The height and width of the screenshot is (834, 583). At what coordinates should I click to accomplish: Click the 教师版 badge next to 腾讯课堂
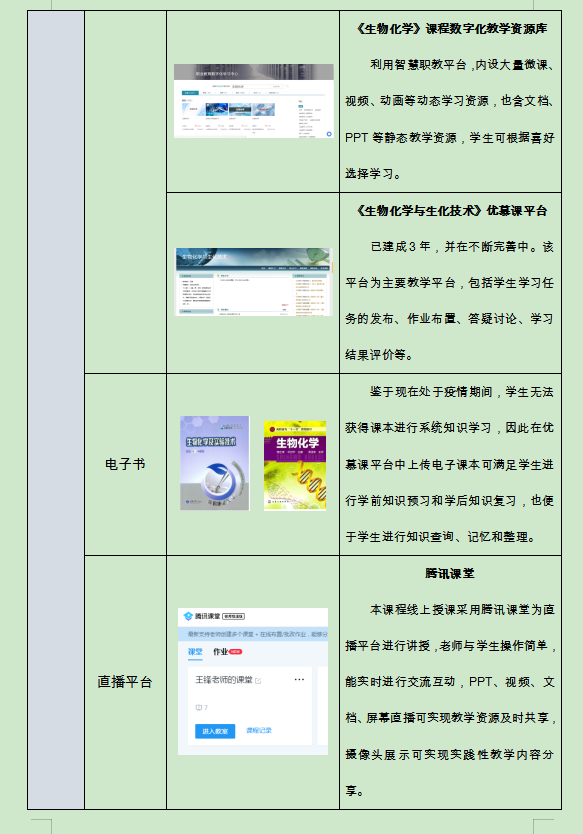pos(233,616)
